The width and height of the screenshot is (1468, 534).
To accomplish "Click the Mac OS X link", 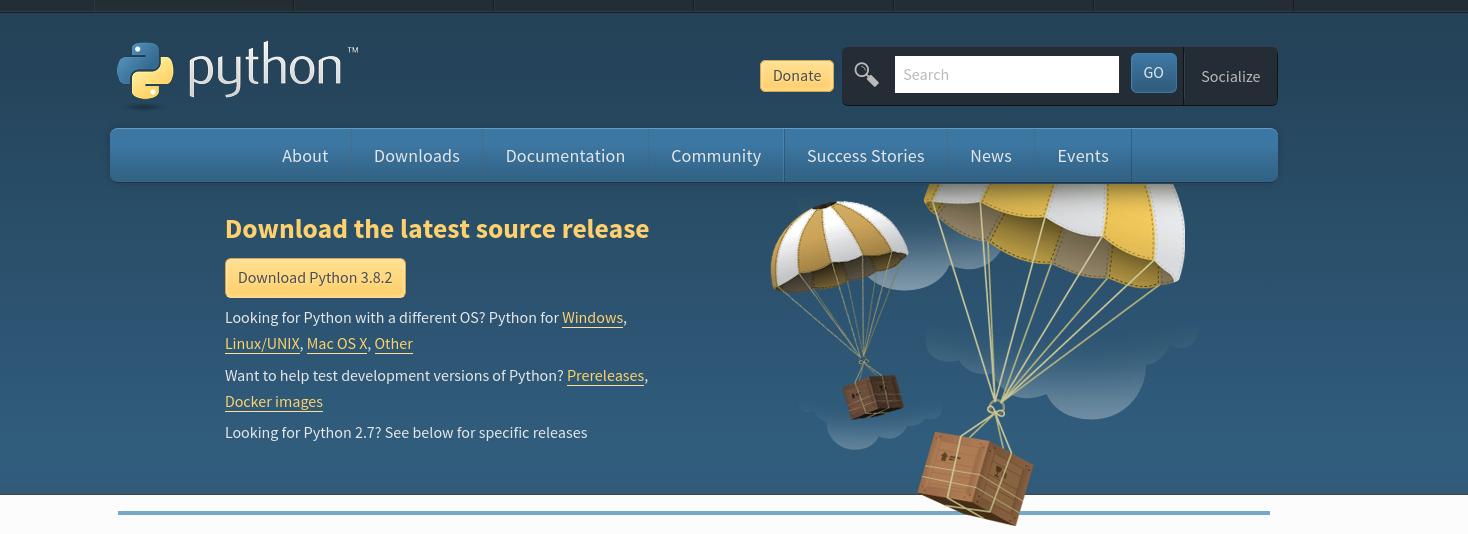I will (x=337, y=344).
